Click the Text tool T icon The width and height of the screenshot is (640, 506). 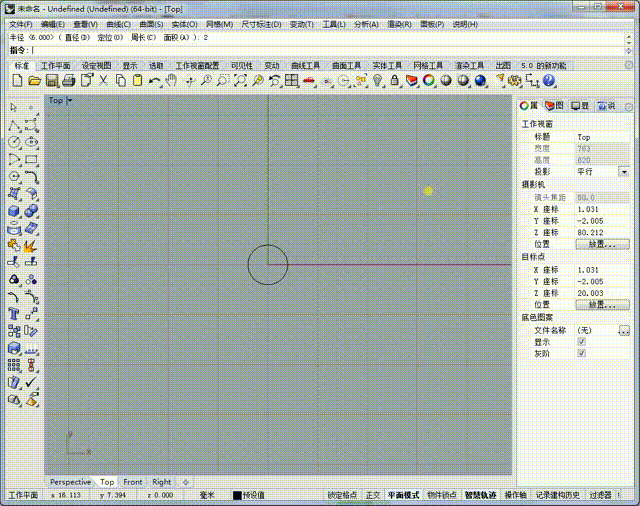tap(14, 314)
